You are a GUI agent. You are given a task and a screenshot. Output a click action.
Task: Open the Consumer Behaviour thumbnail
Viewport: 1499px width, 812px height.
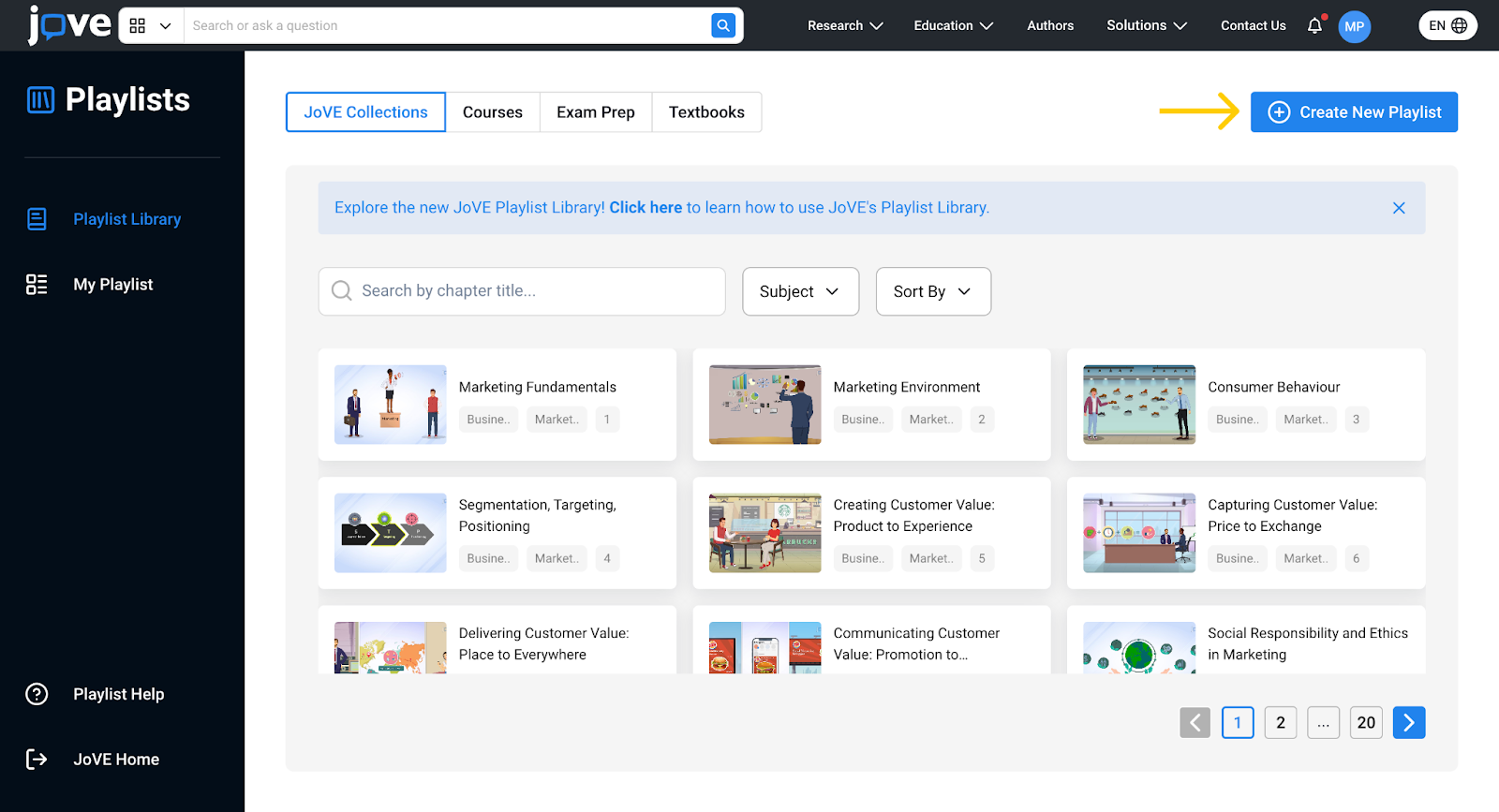point(1139,405)
